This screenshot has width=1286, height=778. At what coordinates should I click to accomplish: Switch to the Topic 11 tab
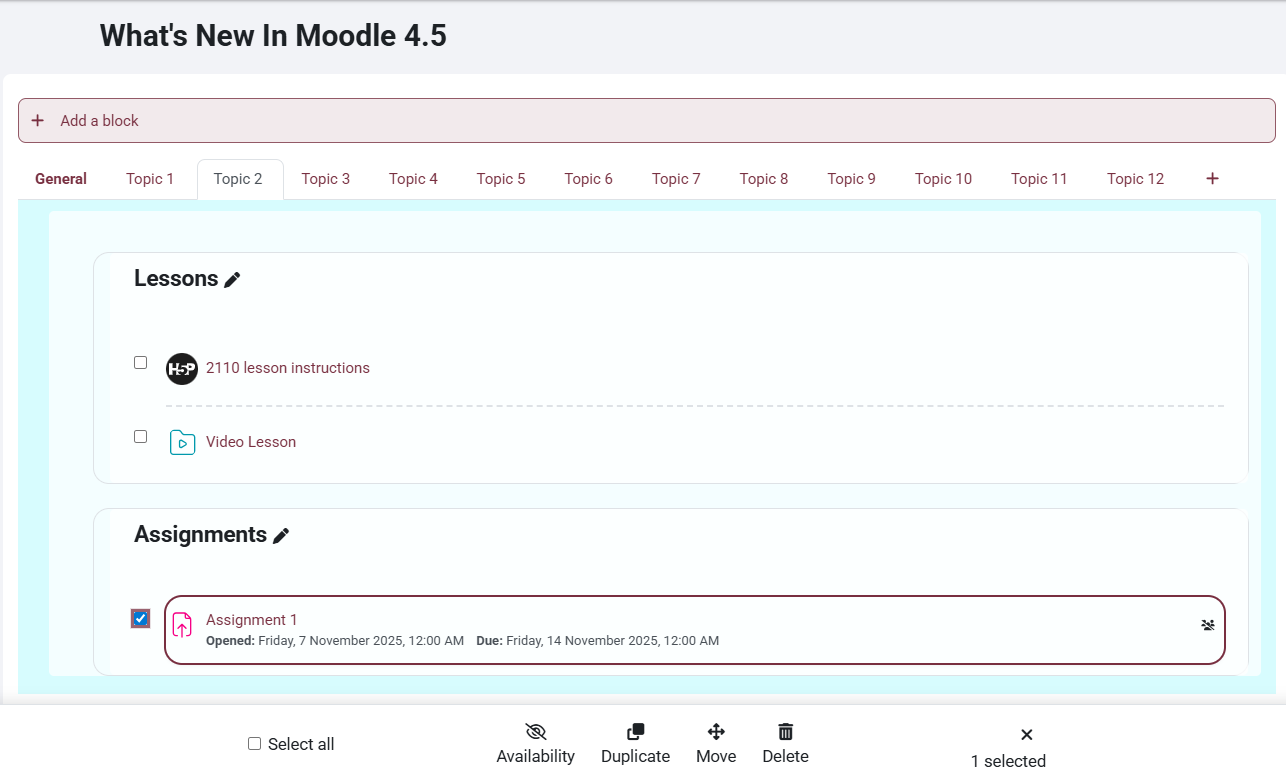[x=1040, y=179]
